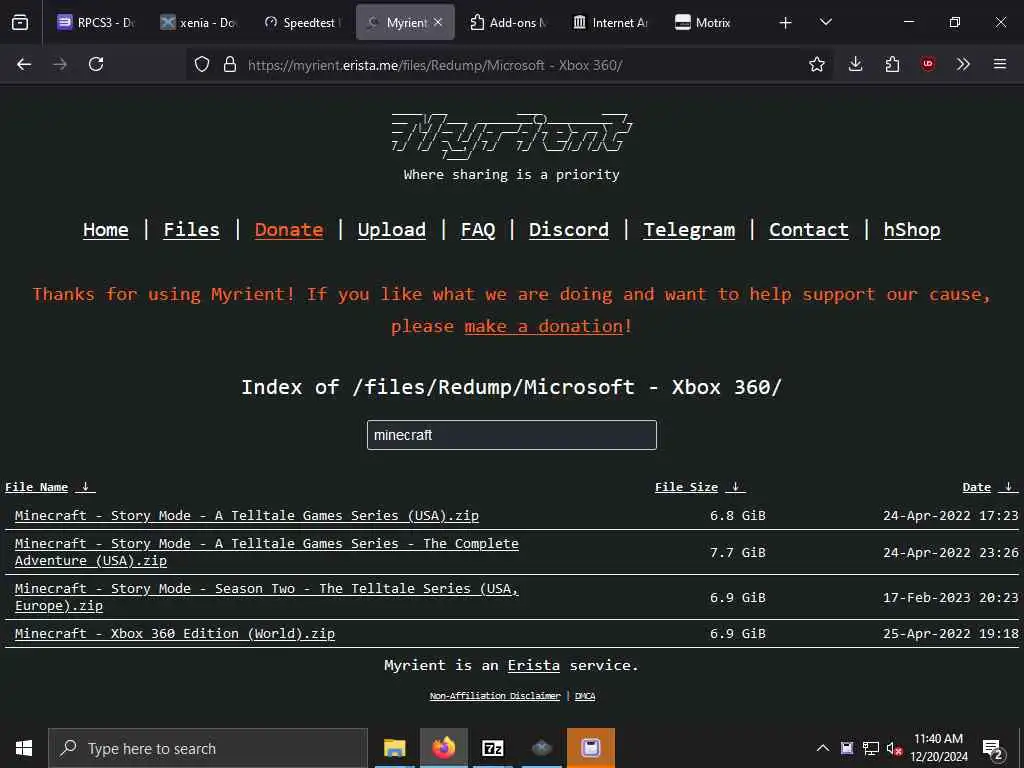Open the network status tray icon
1024x768 pixels.
point(871,748)
